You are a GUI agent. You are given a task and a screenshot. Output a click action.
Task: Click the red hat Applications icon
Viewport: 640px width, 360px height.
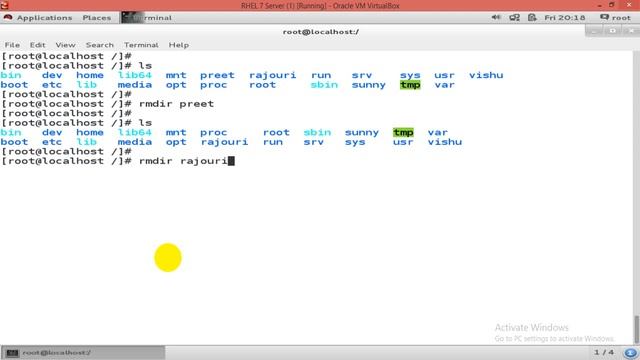tap(8, 18)
